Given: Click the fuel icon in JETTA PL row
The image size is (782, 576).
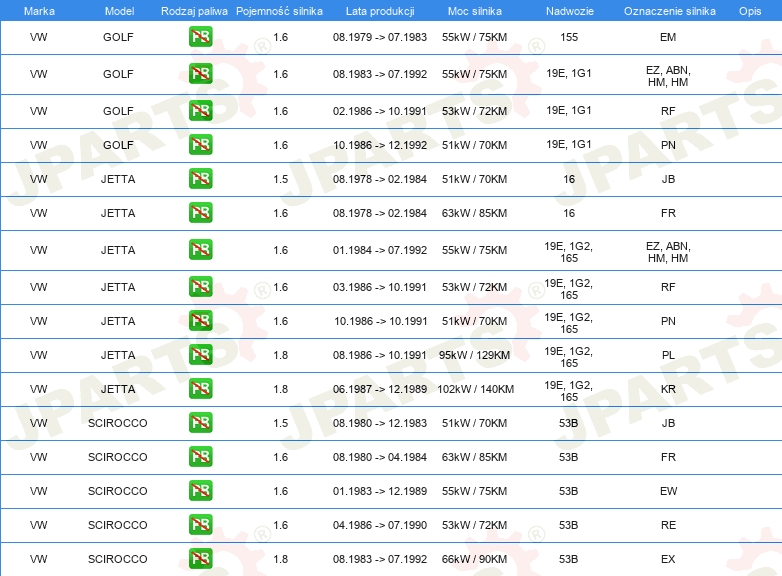Looking at the screenshot, I should coord(200,355).
